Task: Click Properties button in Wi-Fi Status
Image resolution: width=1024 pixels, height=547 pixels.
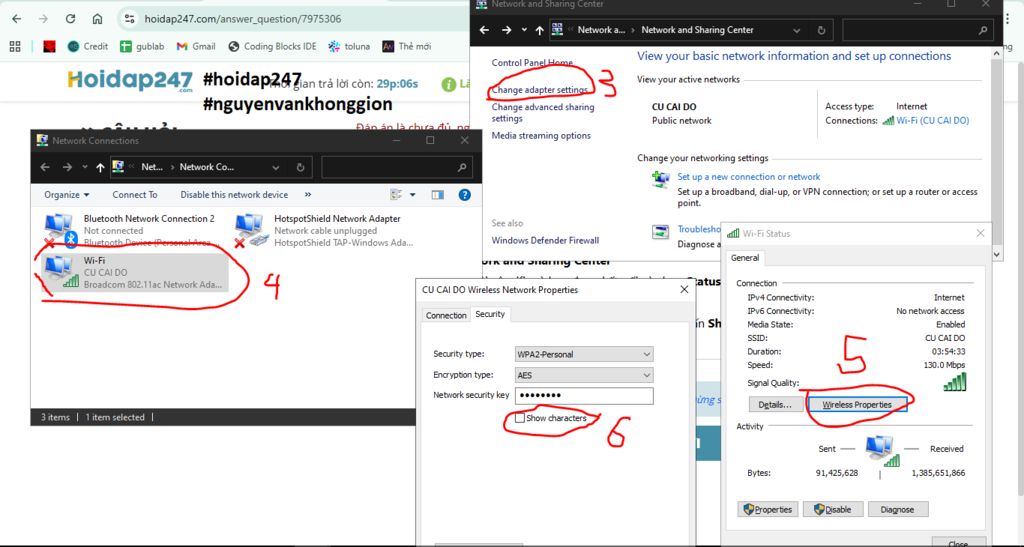Action: (x=767, y=510)
